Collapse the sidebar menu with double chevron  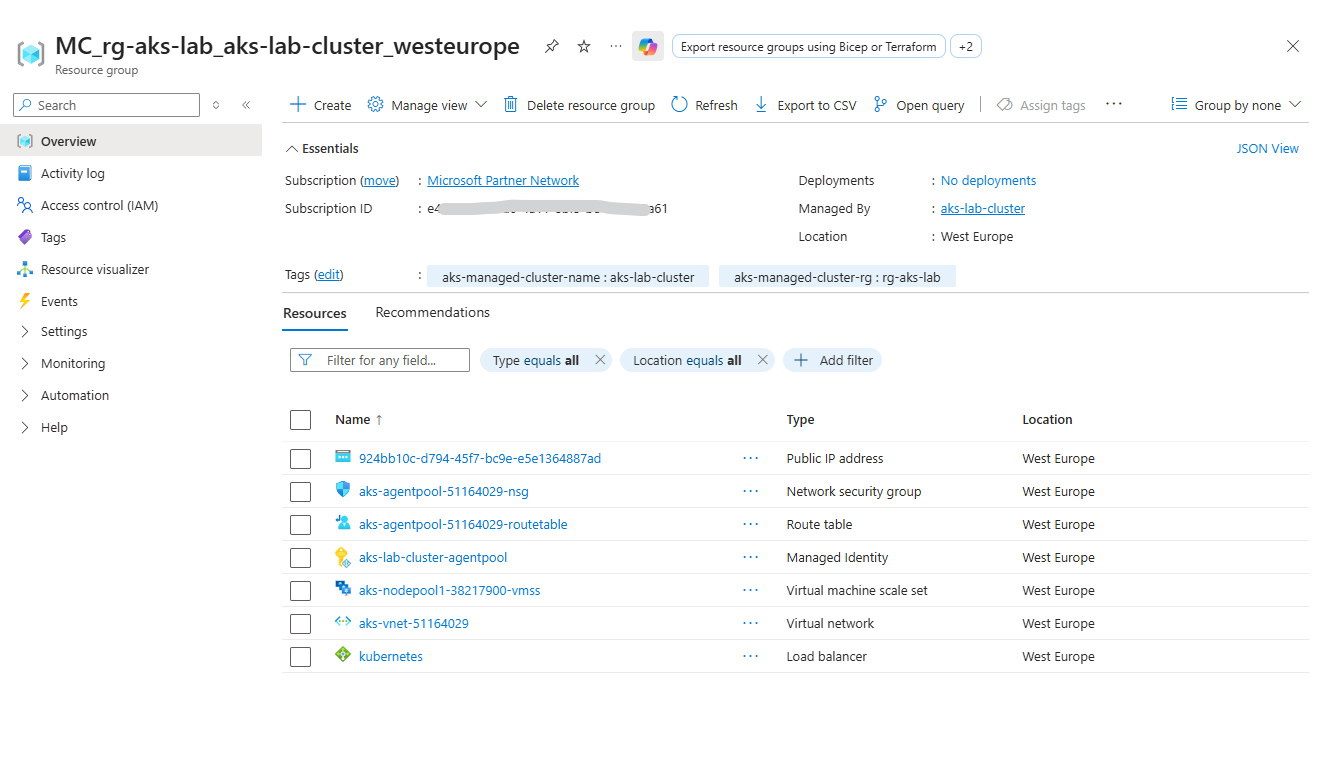click(246, 105)
